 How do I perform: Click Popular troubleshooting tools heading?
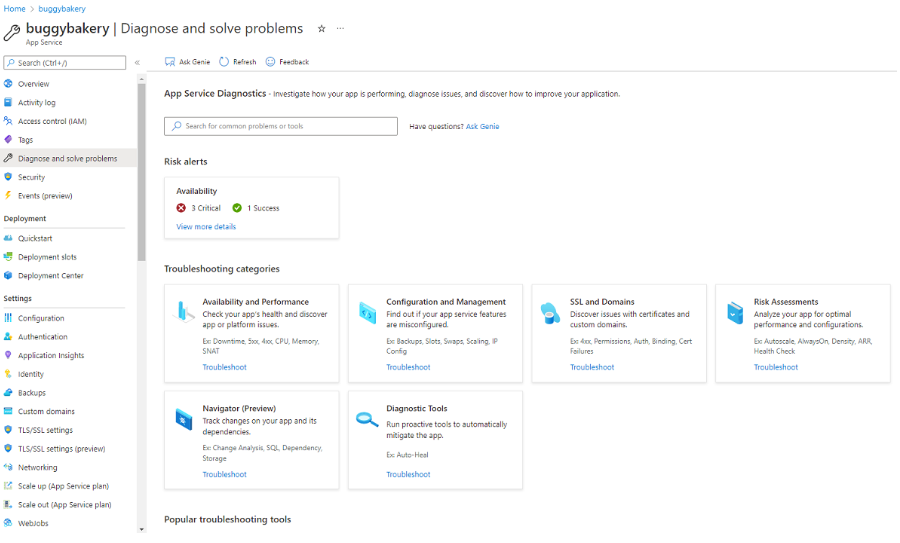click(227, 519)
